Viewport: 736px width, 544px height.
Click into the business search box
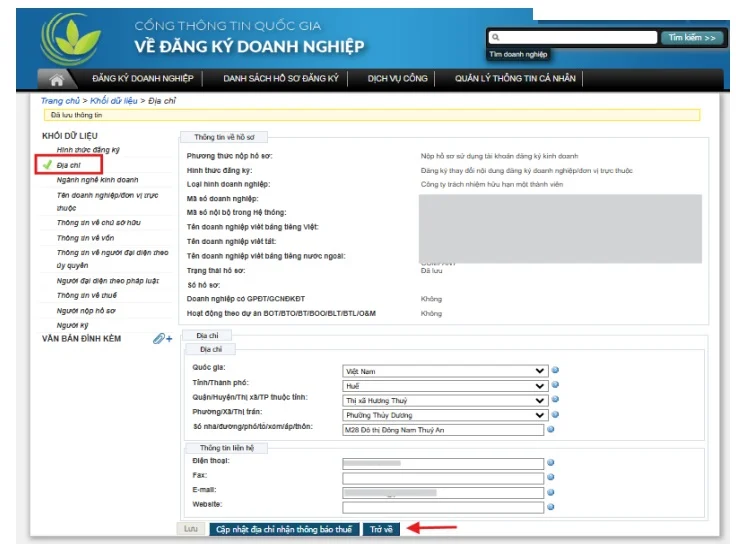click(x=573, y=38)
